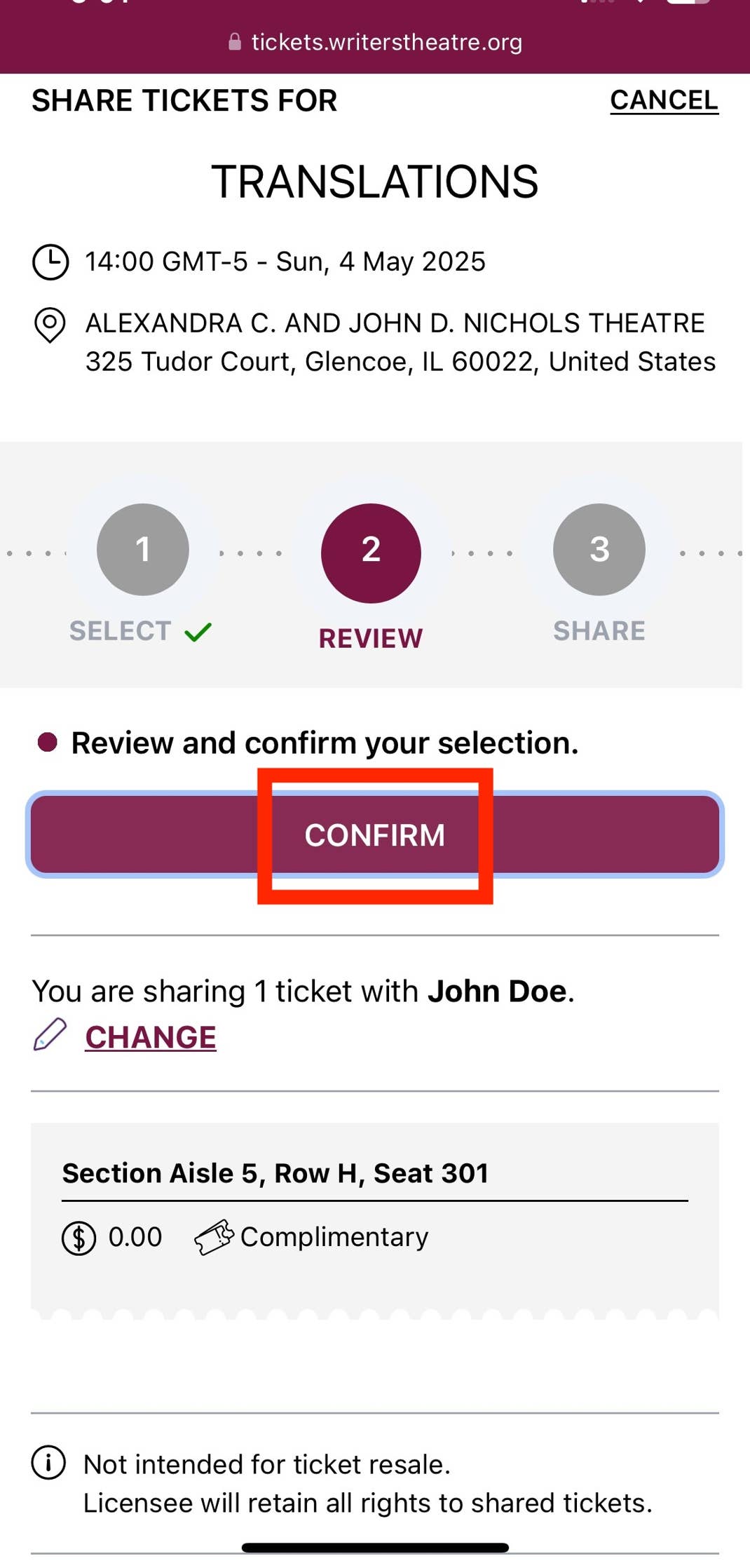Tap the clock icon beside showtime

click(50, 262)
